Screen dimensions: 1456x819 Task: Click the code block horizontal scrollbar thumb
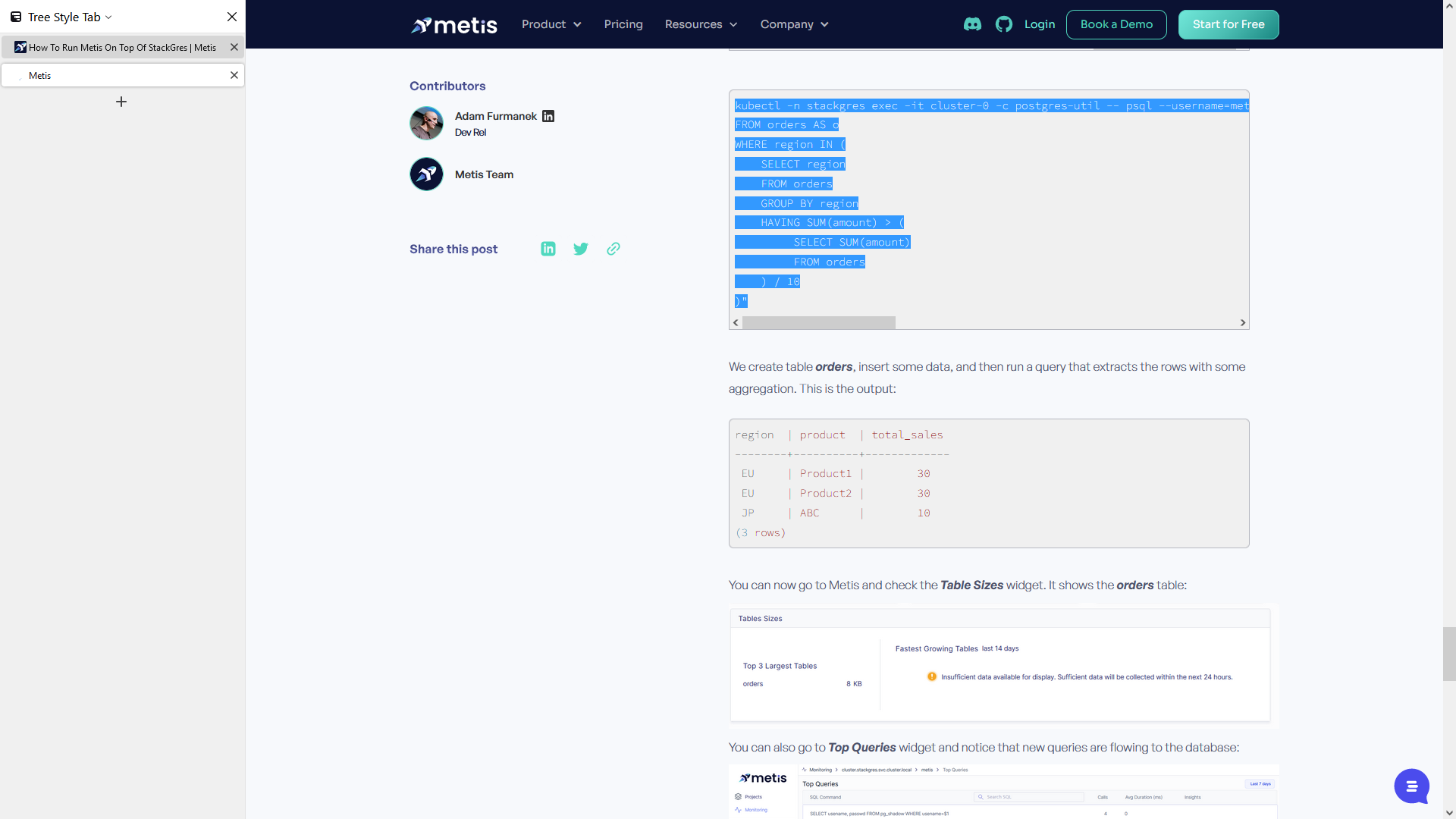pyautogui.click(x=819, y=322)
